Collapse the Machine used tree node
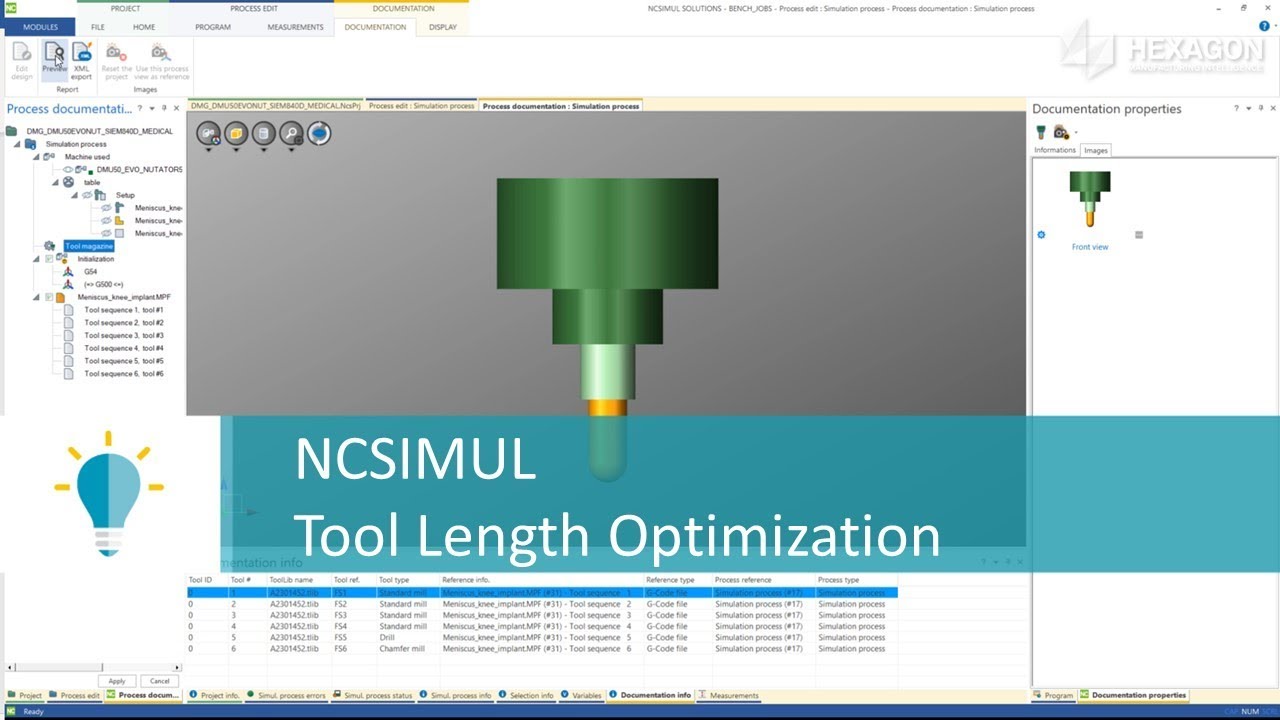 click(x=37, y=157)
